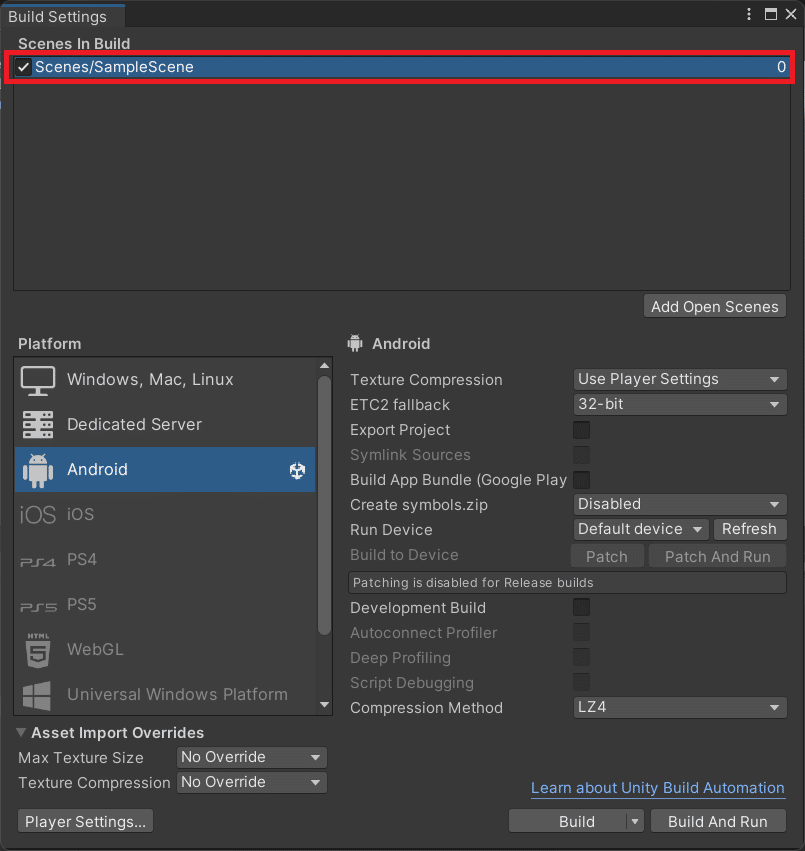Viewport: 805px width, 851px height.
Task: Open the Build button dropdown arrow
Action: click(x=635, y=821)
